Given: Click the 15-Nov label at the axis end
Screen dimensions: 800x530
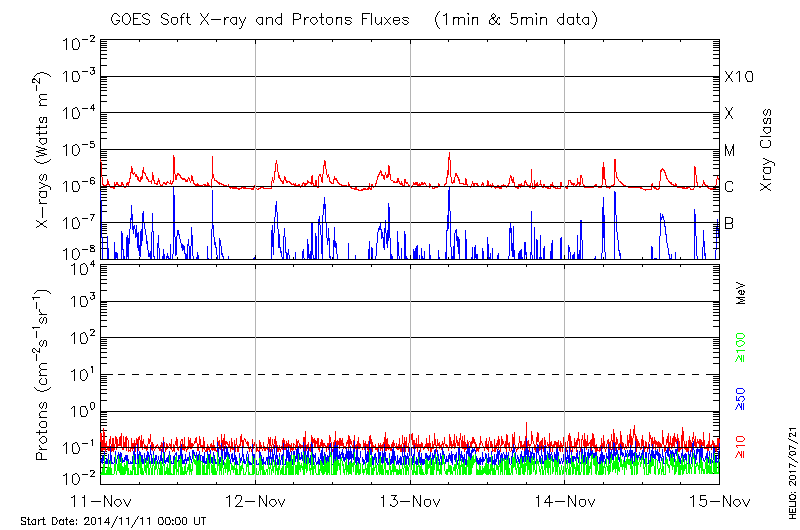Looking at the screenshot, I should [x=719, y=502].
